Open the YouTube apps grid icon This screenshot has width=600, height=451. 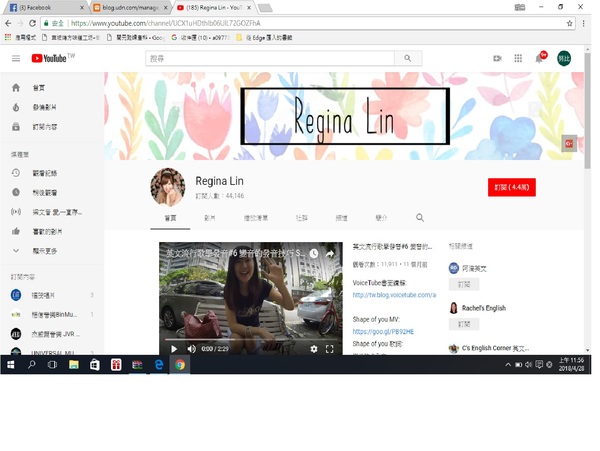[x=518, y=59]
